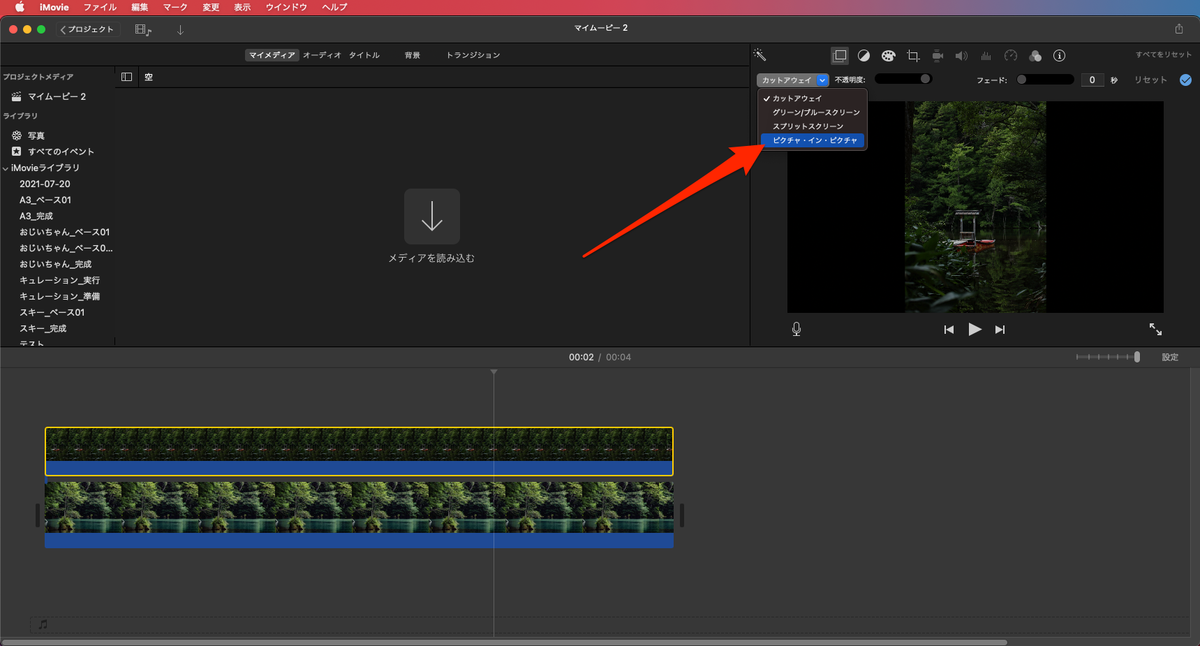1200x646 pixels.
Task: Open the マーク menu
Action: [x=175, y=7]
